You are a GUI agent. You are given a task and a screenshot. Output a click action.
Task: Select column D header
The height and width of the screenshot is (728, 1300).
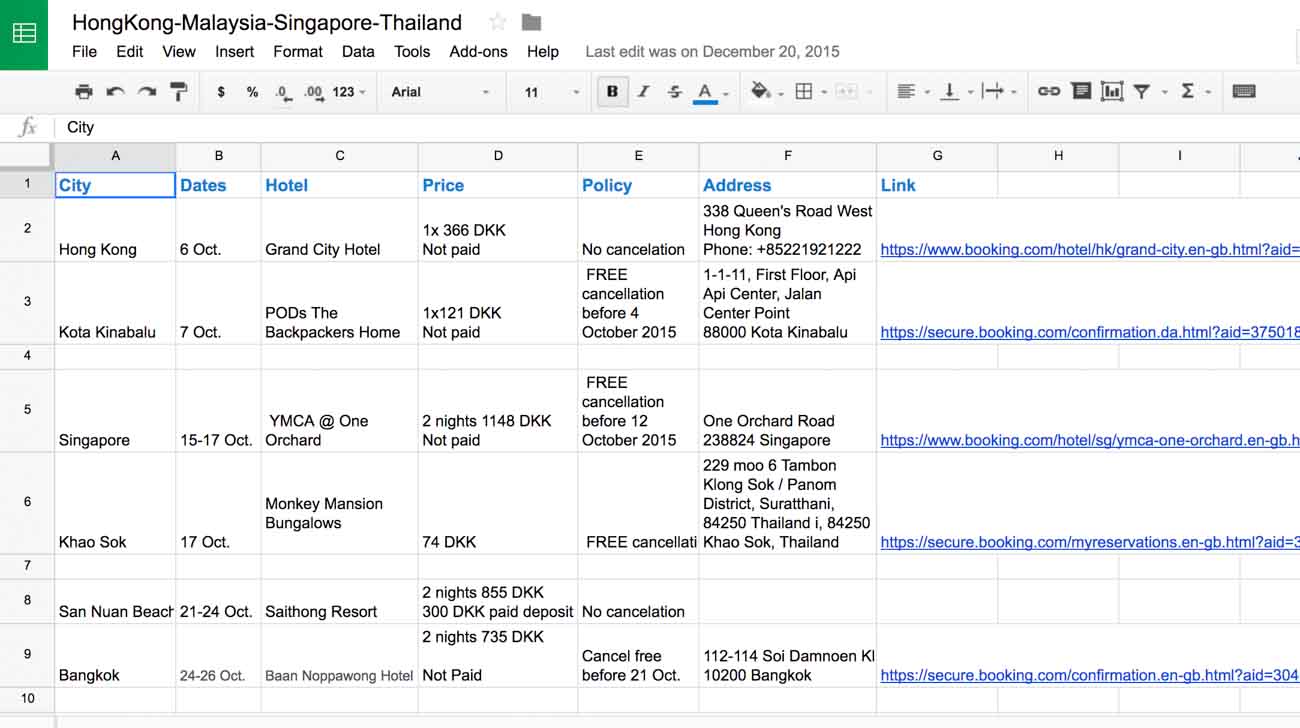tap(498, 156)
